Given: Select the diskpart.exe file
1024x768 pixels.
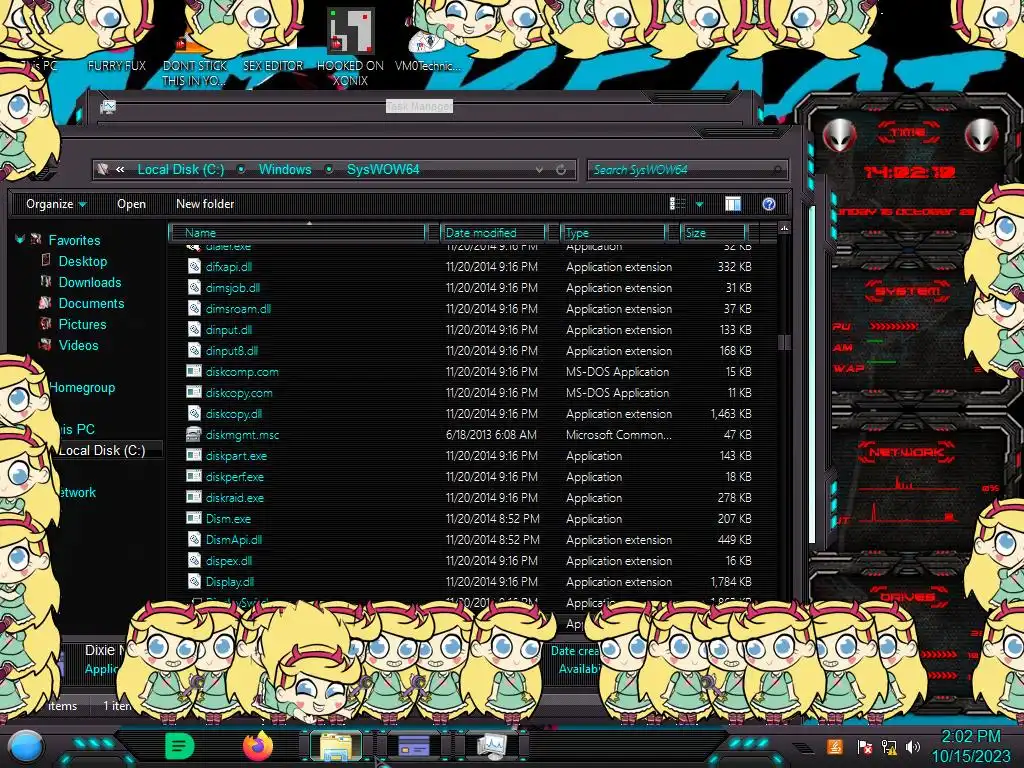Looking at the screenshot, I should [236, 456].
